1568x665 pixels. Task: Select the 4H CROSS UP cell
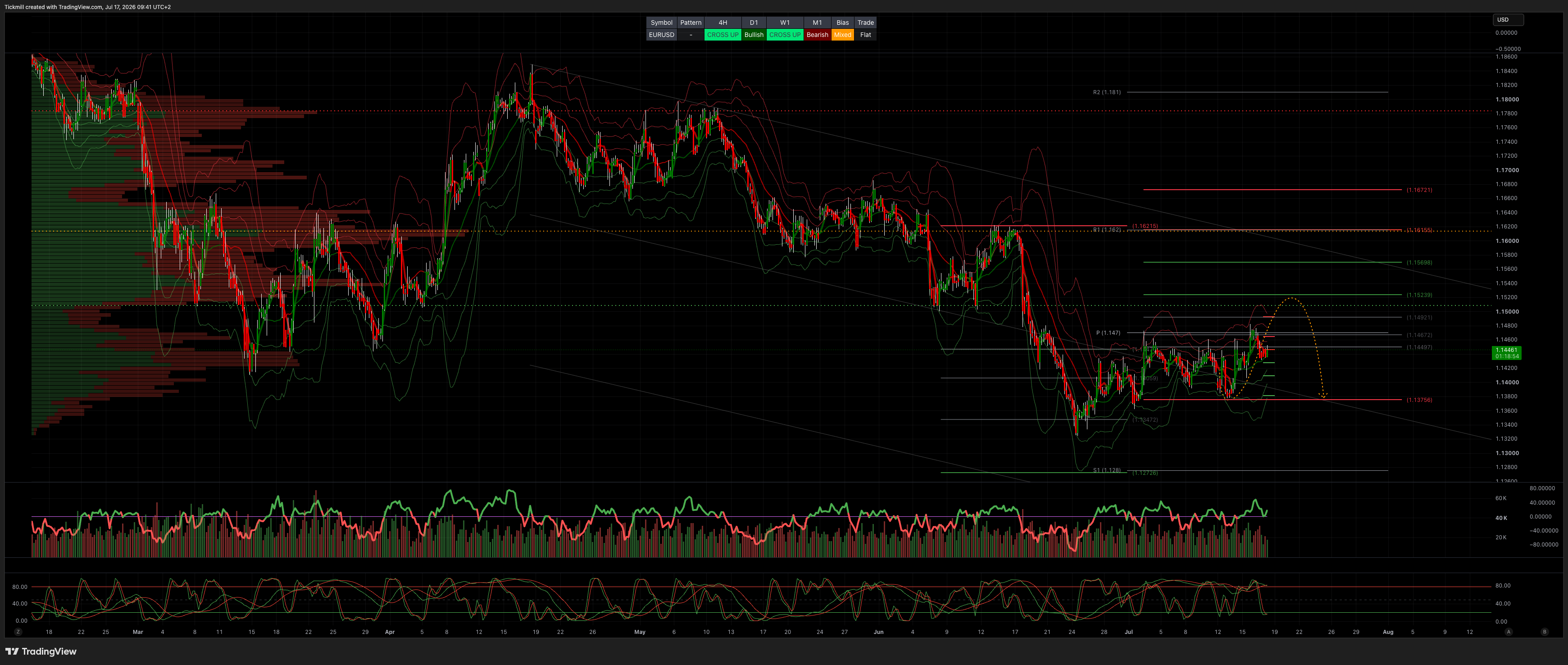pos(723,35)
